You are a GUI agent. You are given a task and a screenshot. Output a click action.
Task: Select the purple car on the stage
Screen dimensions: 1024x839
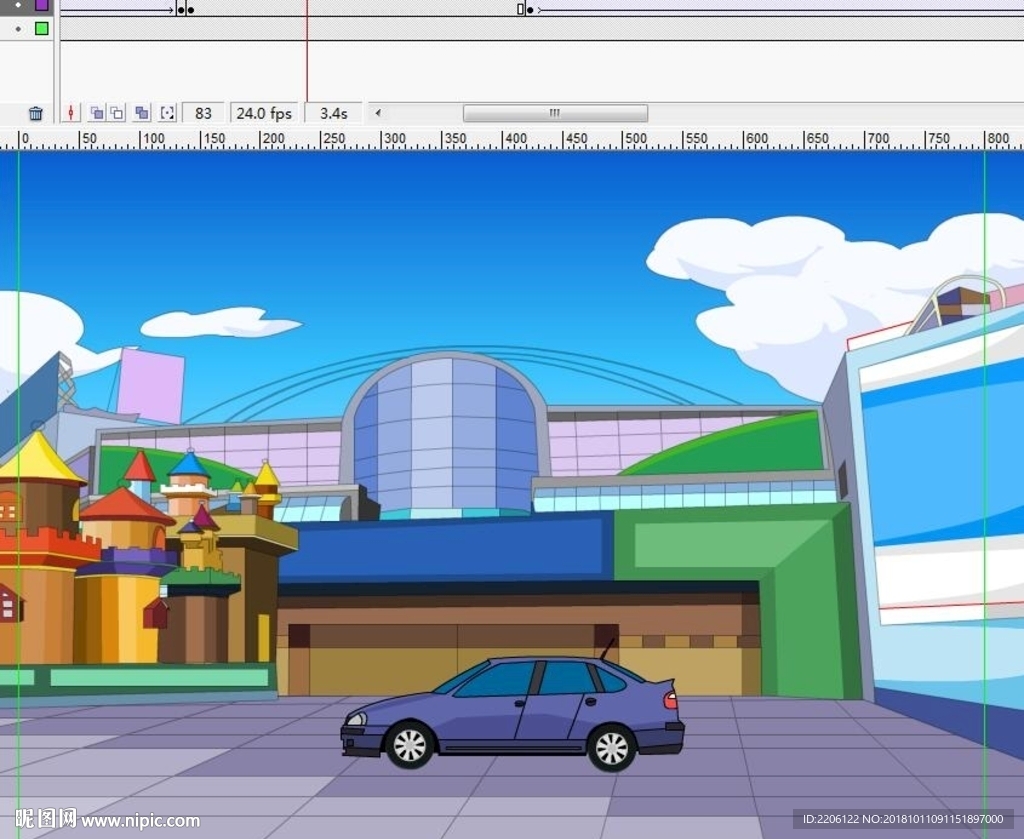click(513, 713)
